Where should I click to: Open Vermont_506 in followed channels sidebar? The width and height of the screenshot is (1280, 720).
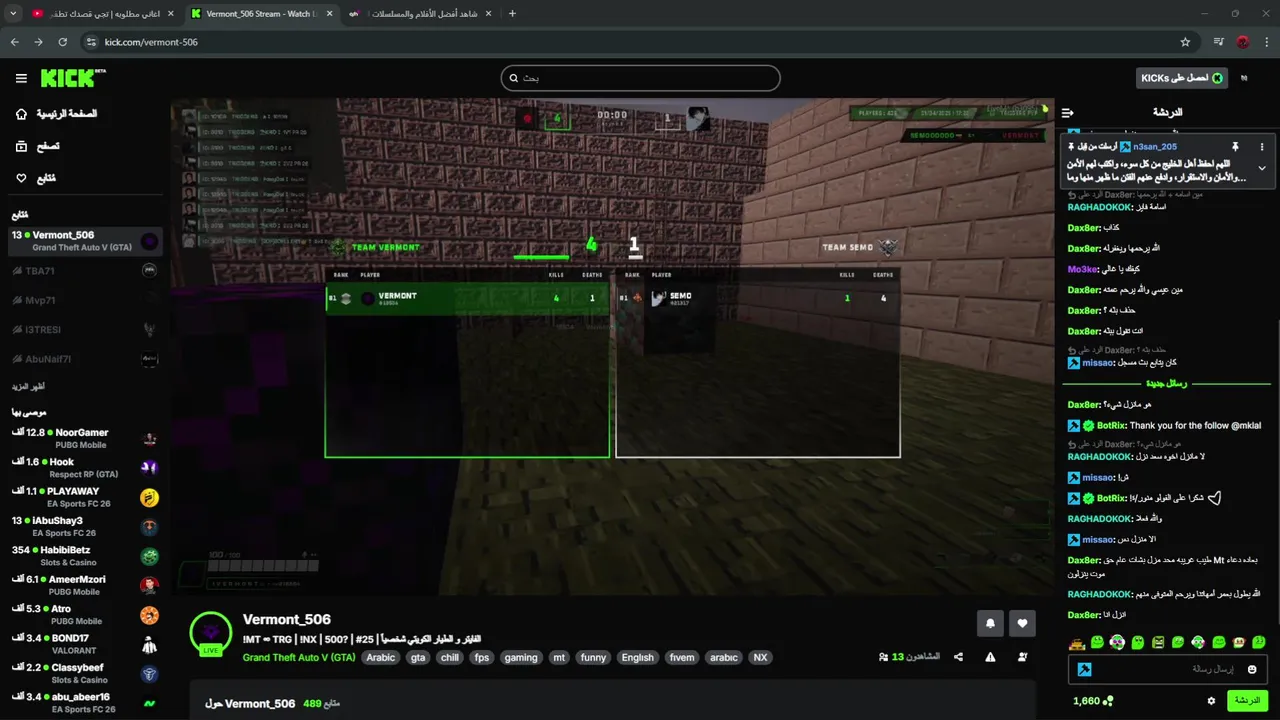click(x=85, y=241)
